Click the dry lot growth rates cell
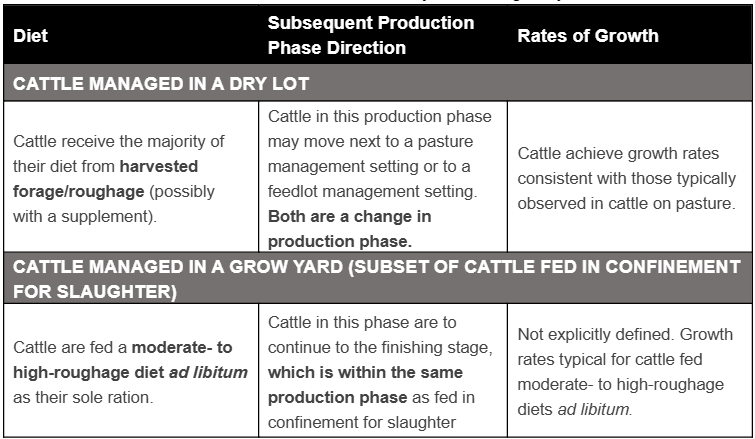Screen dimensions: 755x439 [626, 176]
